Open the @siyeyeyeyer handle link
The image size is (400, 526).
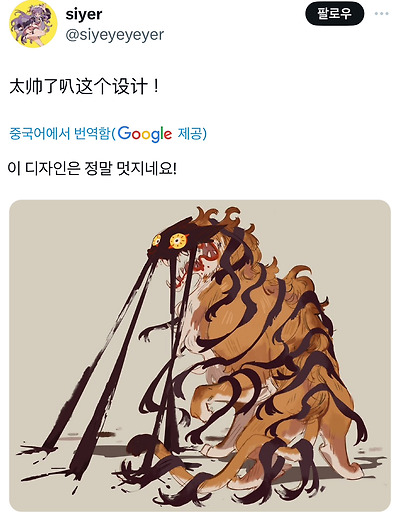pos(115,35)
